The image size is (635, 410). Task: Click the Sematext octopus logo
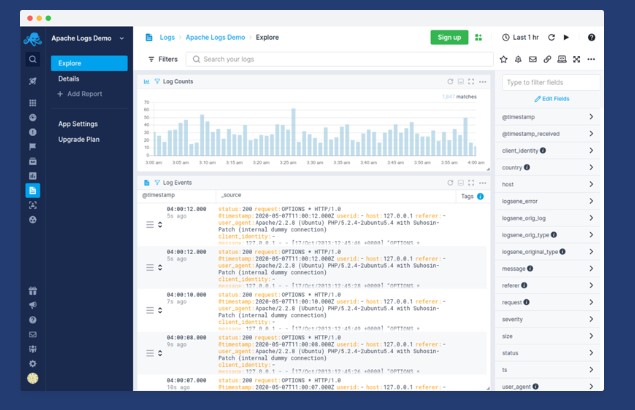33,39
